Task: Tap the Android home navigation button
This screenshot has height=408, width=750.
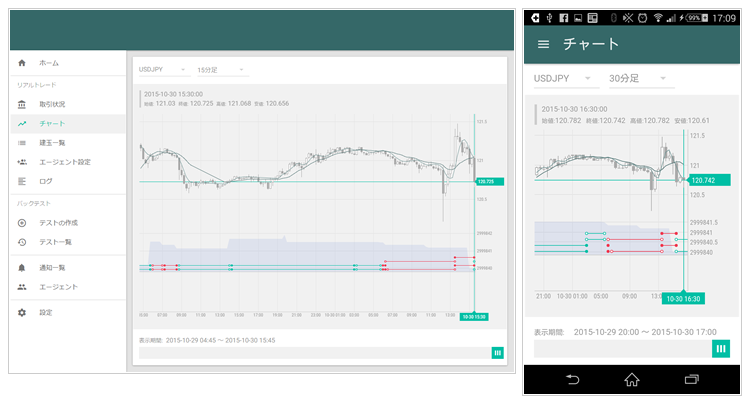Action: point(632,379)
